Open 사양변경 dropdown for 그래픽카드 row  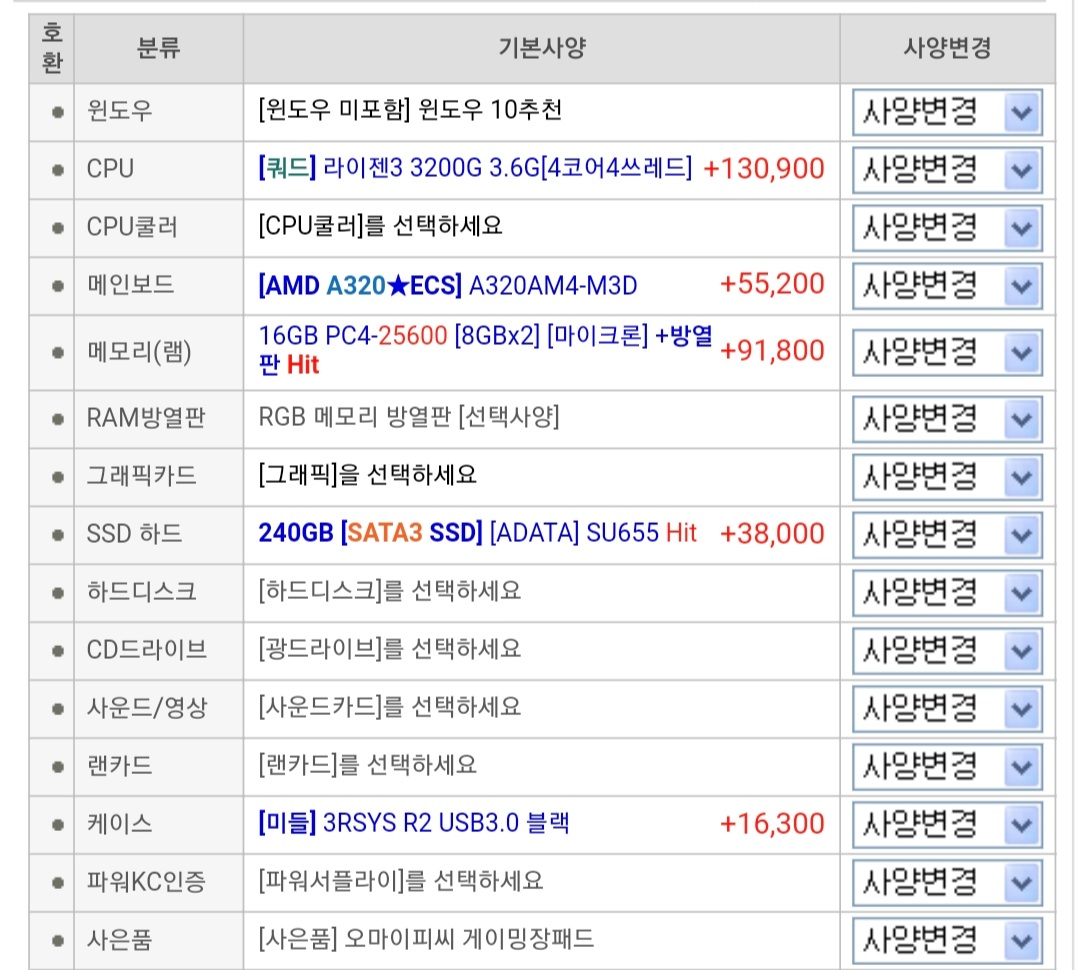pyautogui.click(x=947, y=477)
